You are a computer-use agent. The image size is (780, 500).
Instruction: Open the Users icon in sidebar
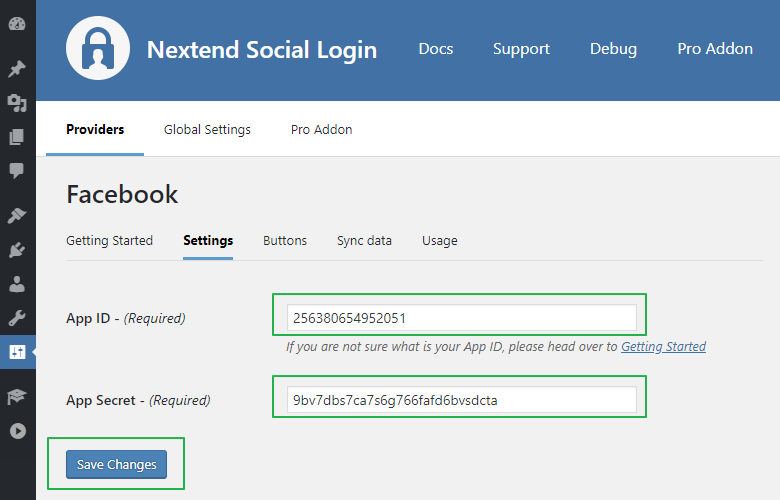(17, 284)
